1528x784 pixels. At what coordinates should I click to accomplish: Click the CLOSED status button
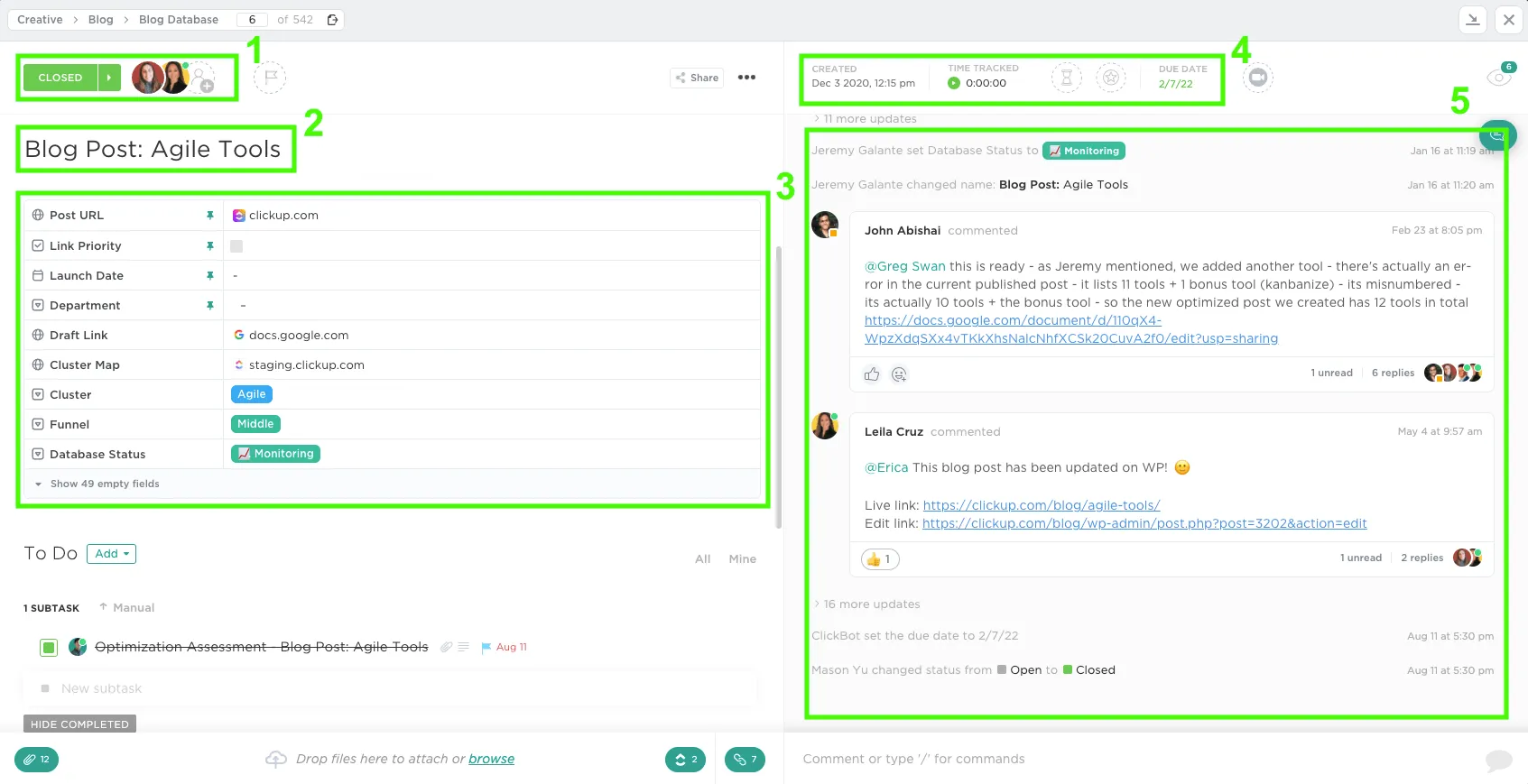click(x=60, y=78)
